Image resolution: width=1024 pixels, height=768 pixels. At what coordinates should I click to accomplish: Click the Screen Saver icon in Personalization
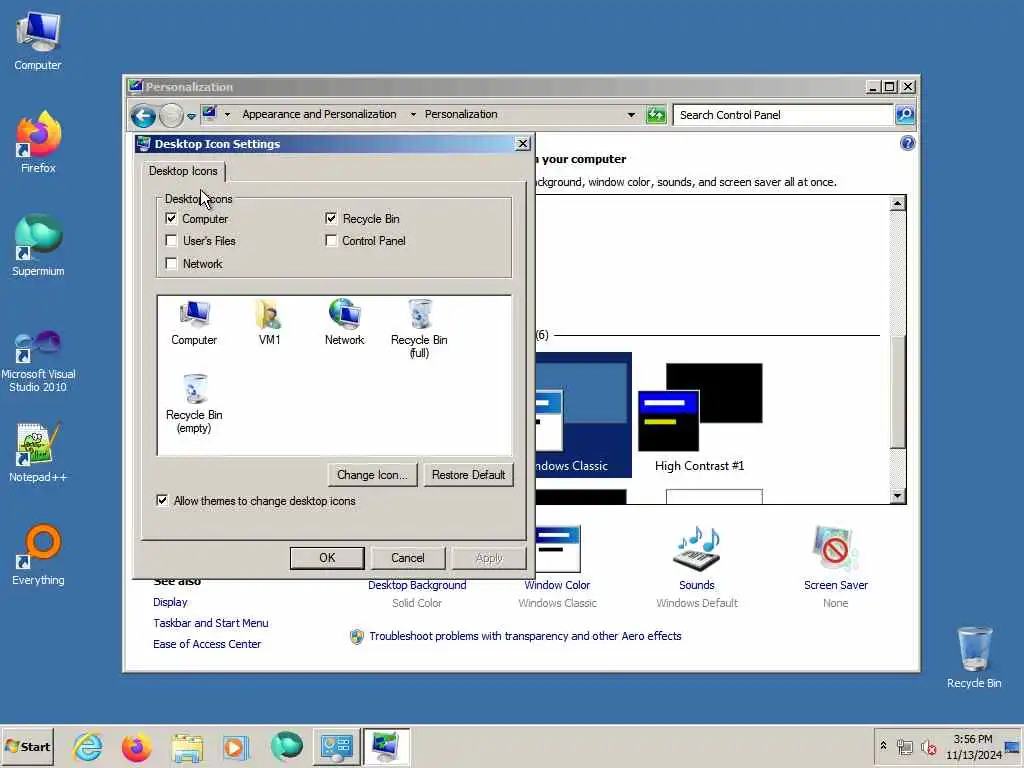tap(835, 549)
